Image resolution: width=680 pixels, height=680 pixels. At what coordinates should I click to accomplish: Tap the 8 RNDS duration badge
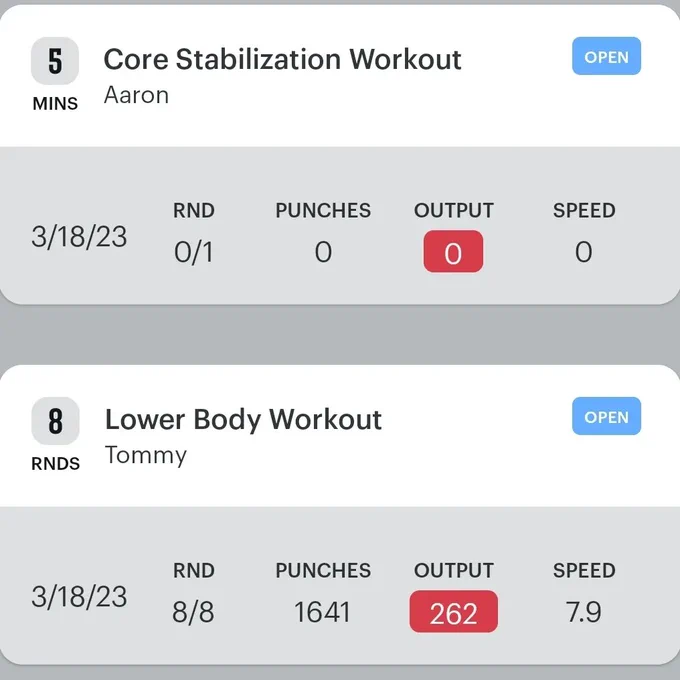click(x=56, y=435)
